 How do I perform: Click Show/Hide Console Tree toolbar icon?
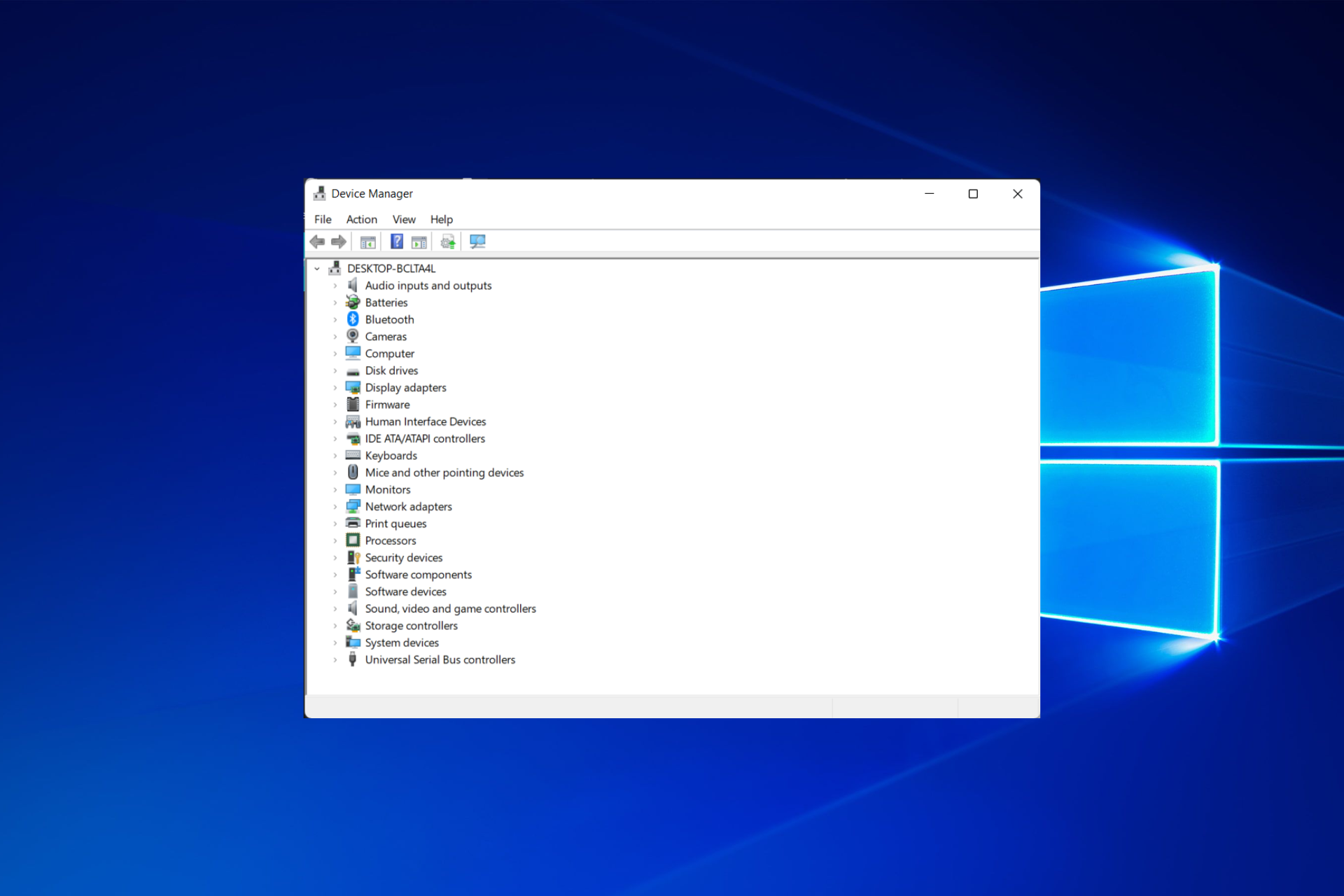[x=367, y=242]
